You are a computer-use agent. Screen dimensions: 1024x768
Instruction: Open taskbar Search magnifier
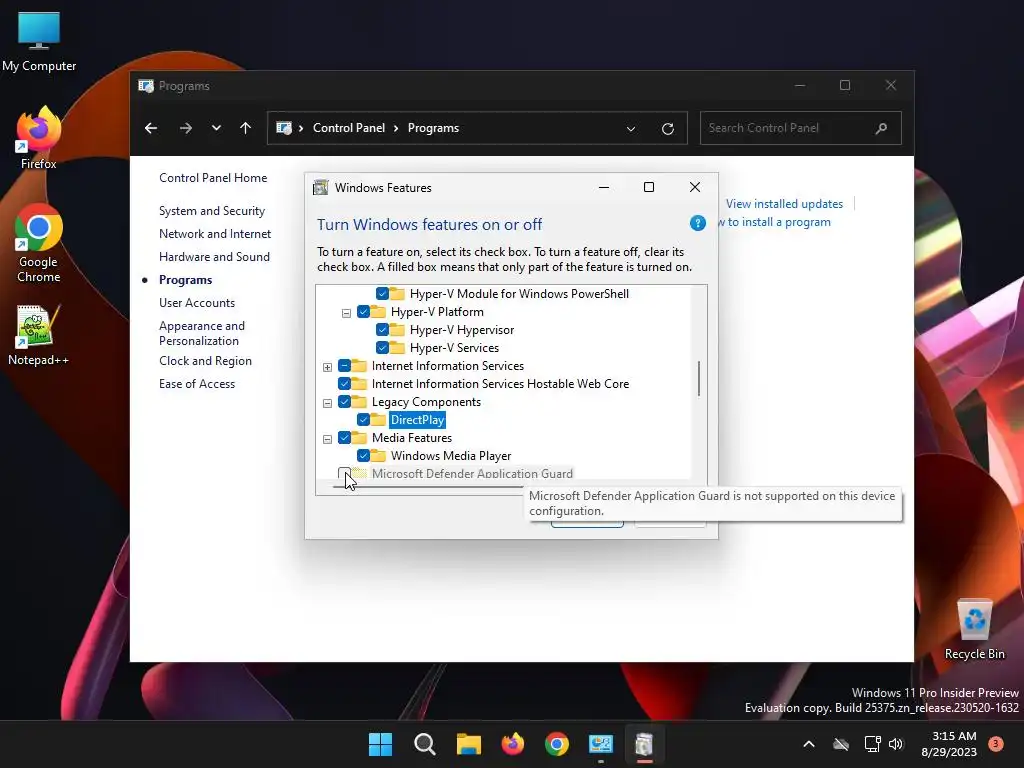point(424,744)
